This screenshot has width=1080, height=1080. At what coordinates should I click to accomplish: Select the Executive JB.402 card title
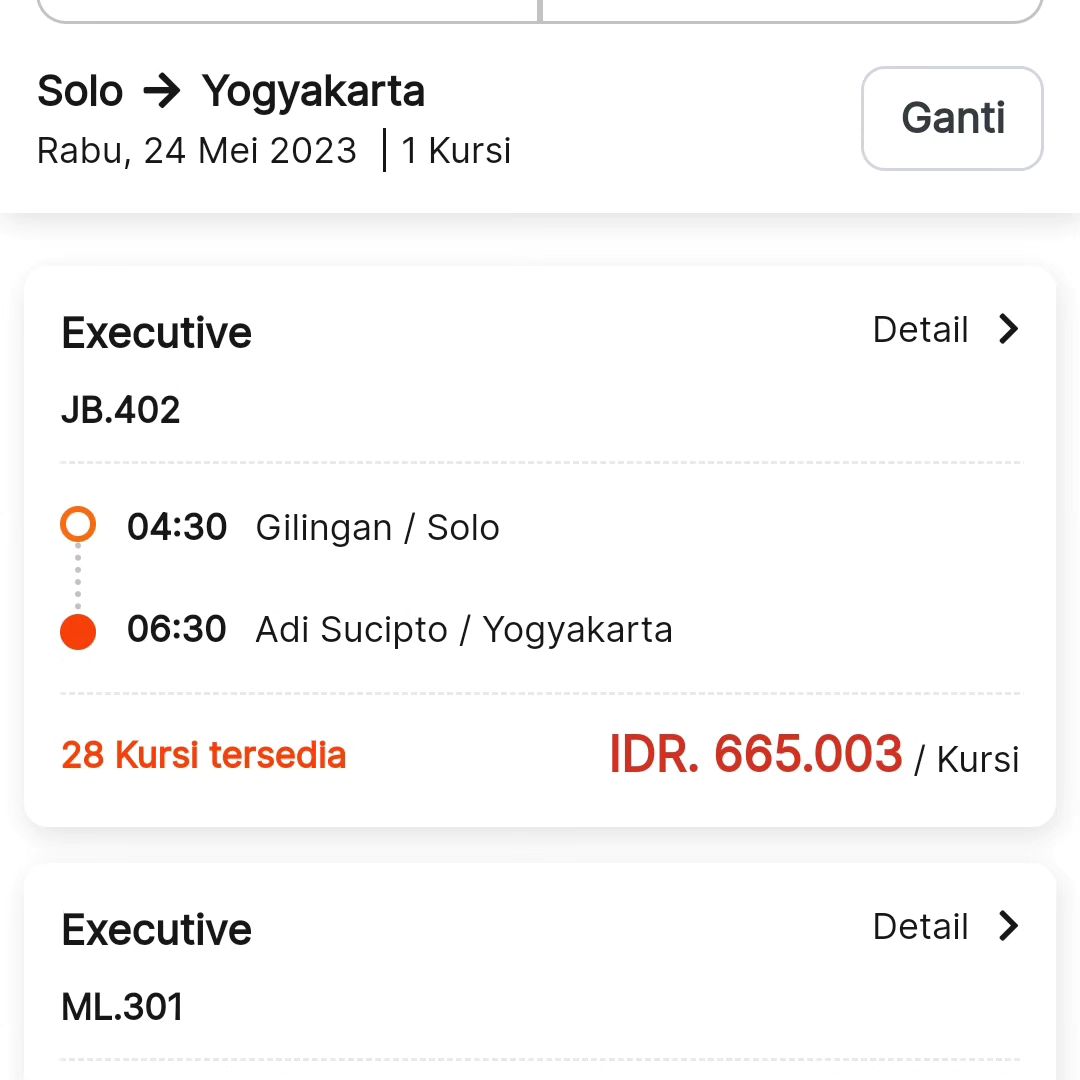(x=157, y=333)
